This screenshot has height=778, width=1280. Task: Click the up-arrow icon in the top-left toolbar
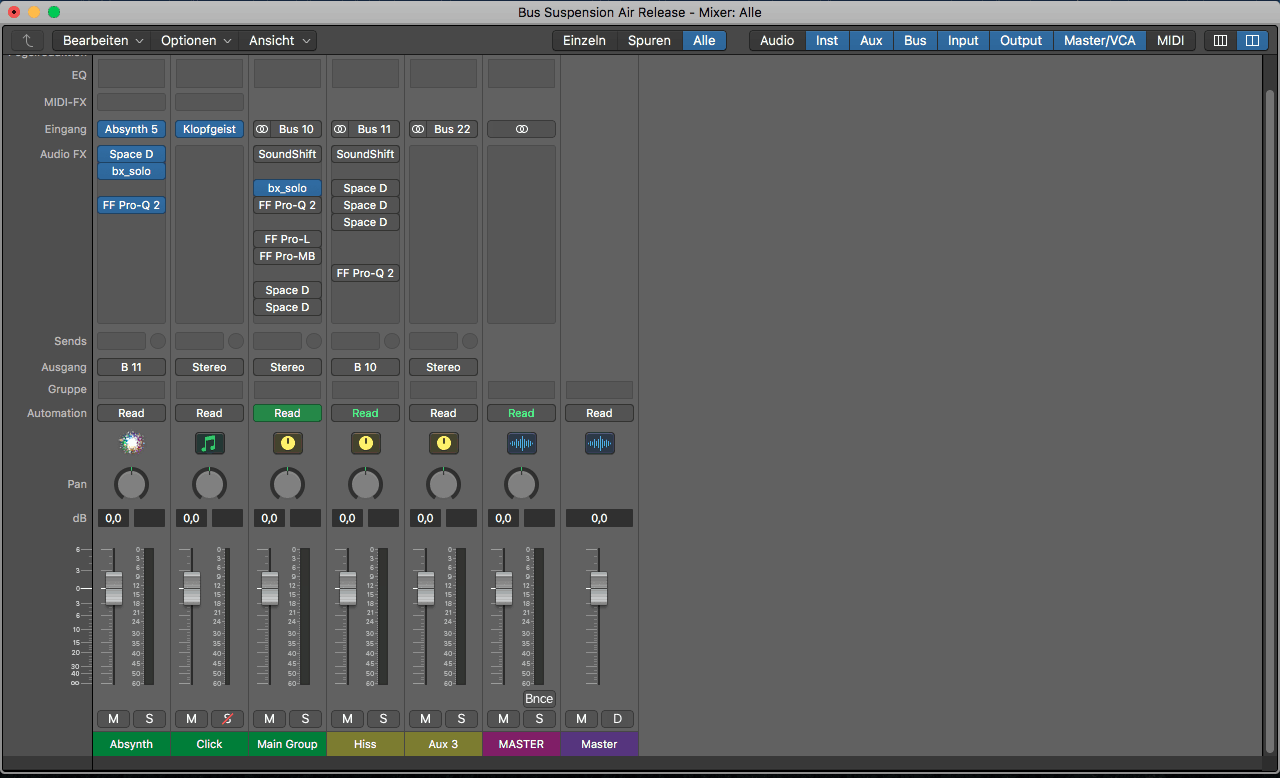pos(28,40)
